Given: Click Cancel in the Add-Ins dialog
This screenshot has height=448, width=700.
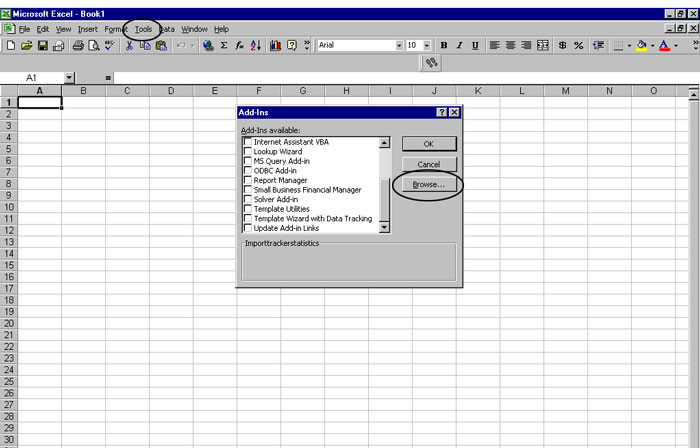Looking at the screenshot, I should point(429,164).
